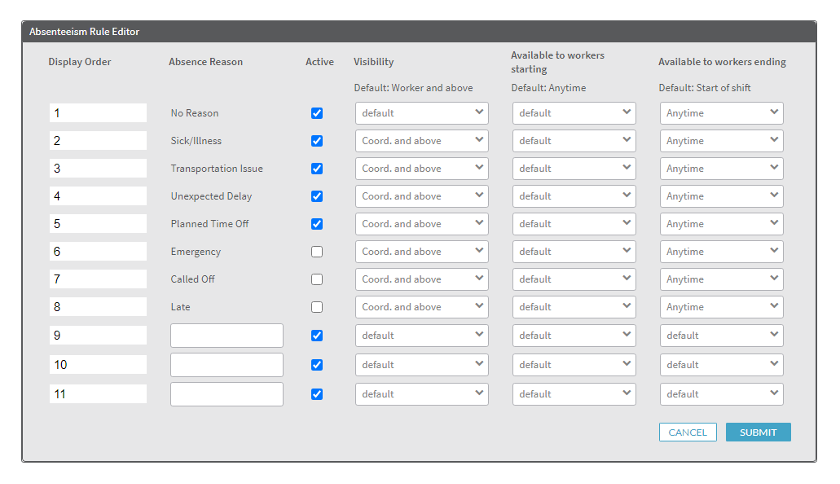Click empty Absence Reason field in row 10
The width and height of the screenshot is (840, 484).
click(227, 364)
